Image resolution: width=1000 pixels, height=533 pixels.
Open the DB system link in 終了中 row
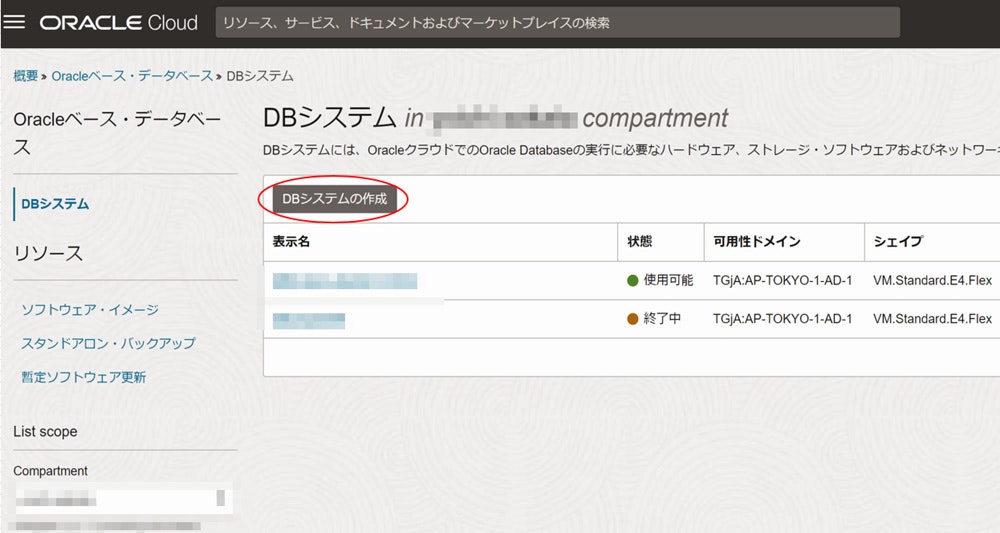pyautogui.click(x=309, y=320)
